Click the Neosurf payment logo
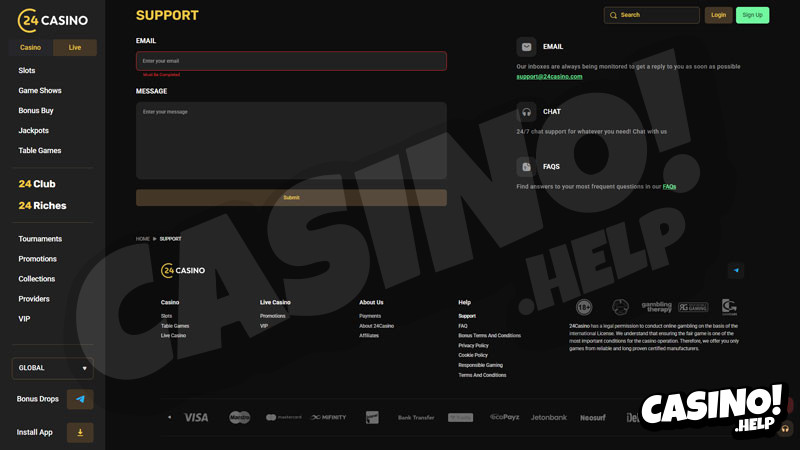 coord(592,417)
